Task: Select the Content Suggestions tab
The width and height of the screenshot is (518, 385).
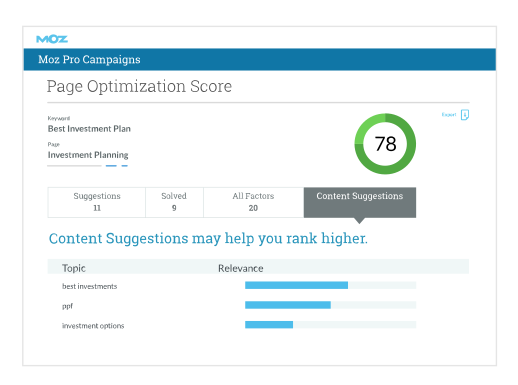Action: click(x=360, y=202)
